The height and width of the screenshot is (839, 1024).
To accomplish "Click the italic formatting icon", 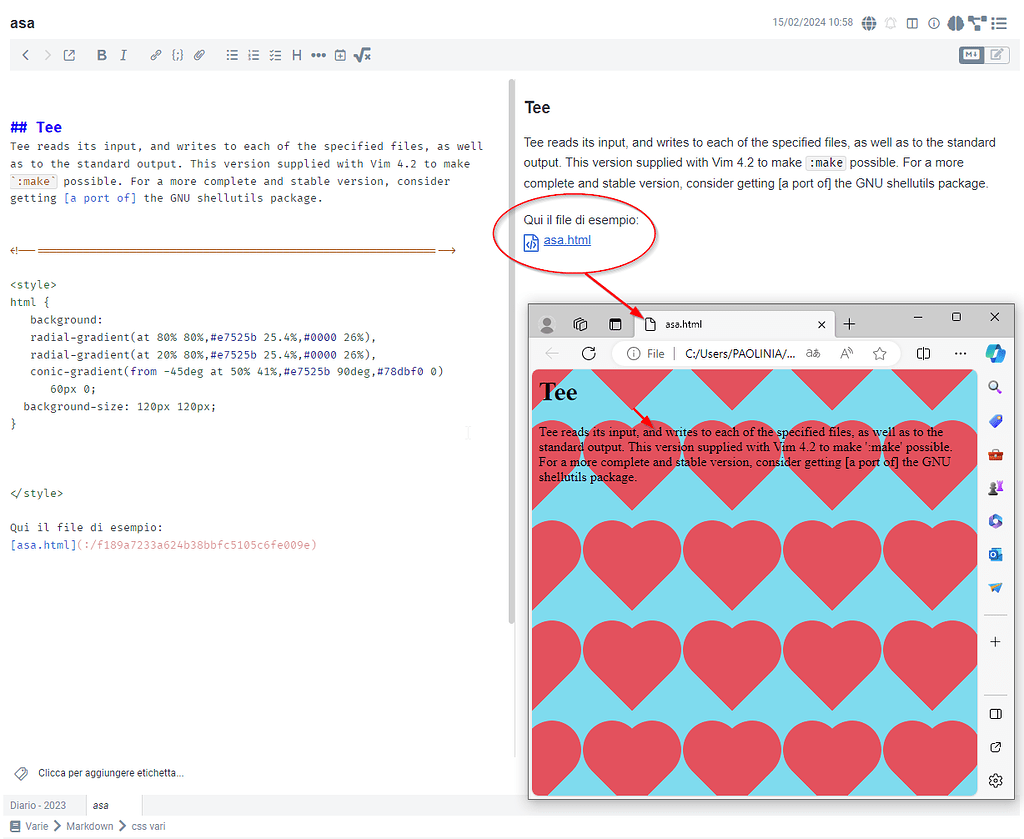I will [x=123, y=56].
